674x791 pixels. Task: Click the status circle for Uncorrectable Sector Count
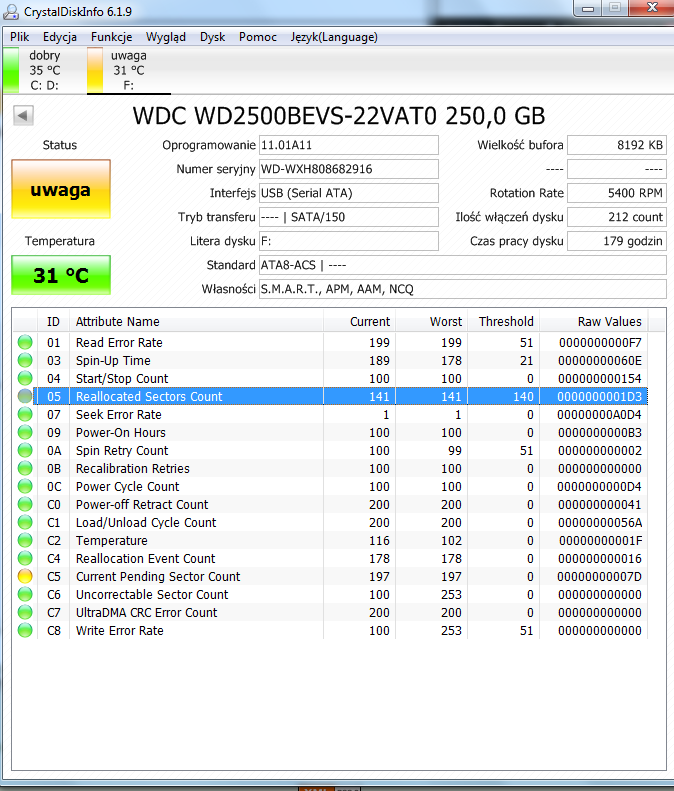[25, 594]
